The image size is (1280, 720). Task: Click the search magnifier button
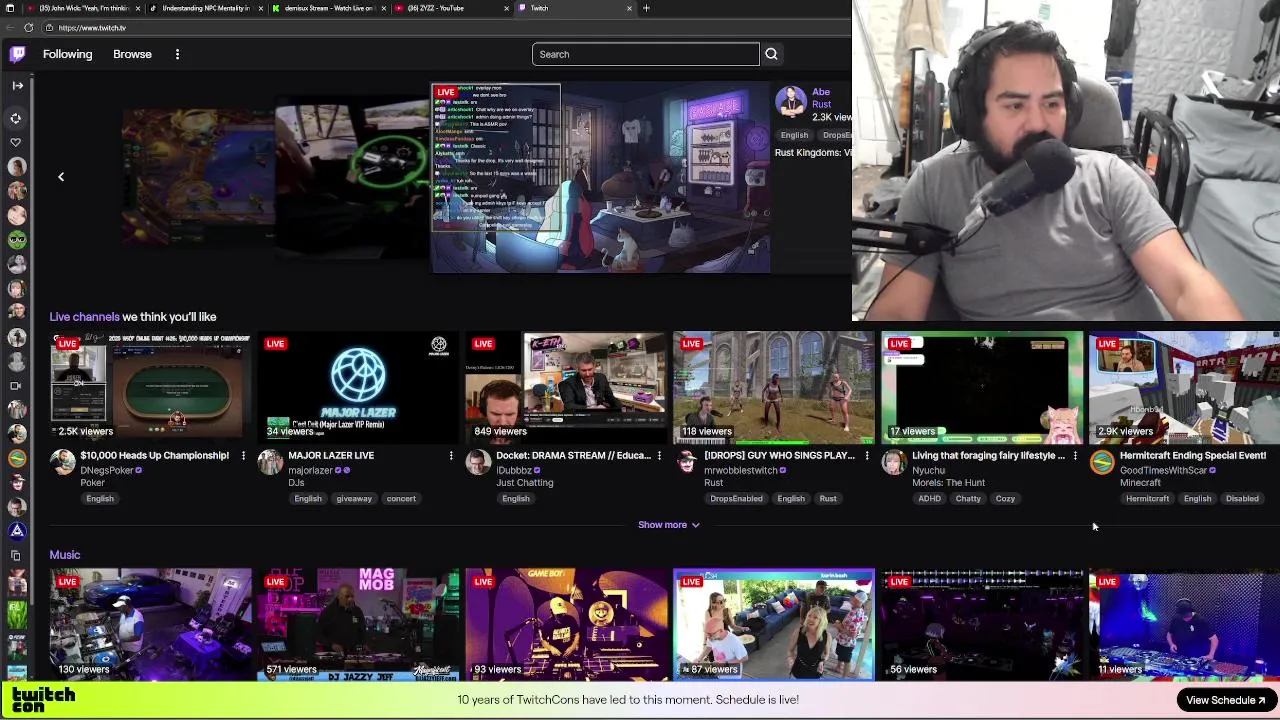pyautogui.click(x=771, y=54)
